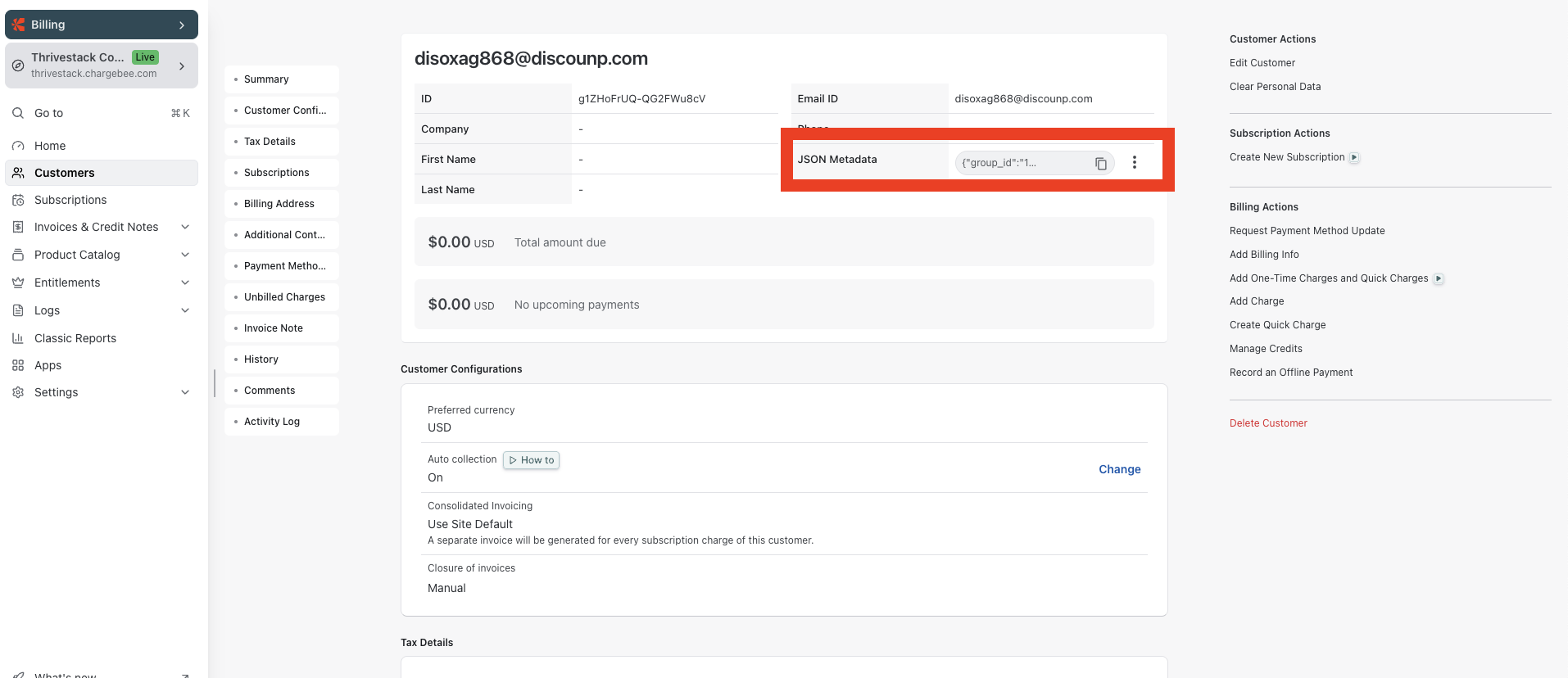Click Add Billing Info link
The image size is (1568, 678).
coord(1264,255)
